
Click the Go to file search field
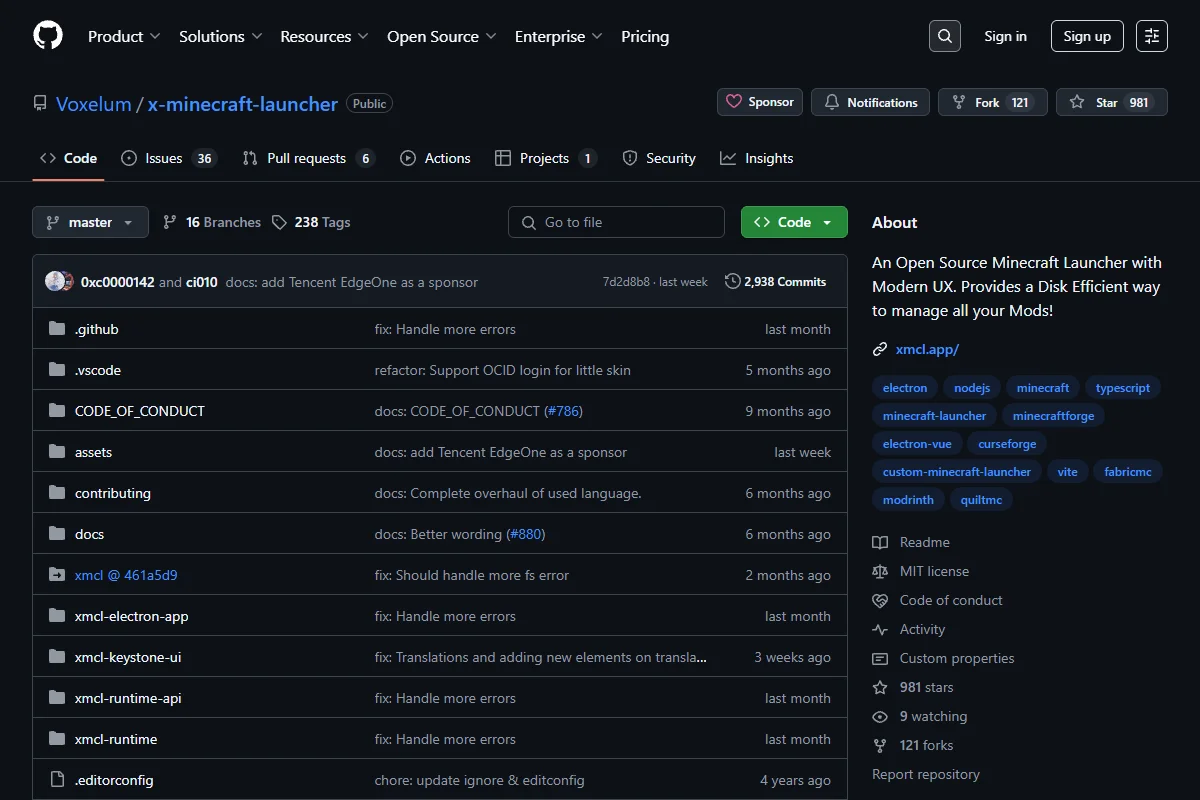pyautogui.click(x=616, y=222)
